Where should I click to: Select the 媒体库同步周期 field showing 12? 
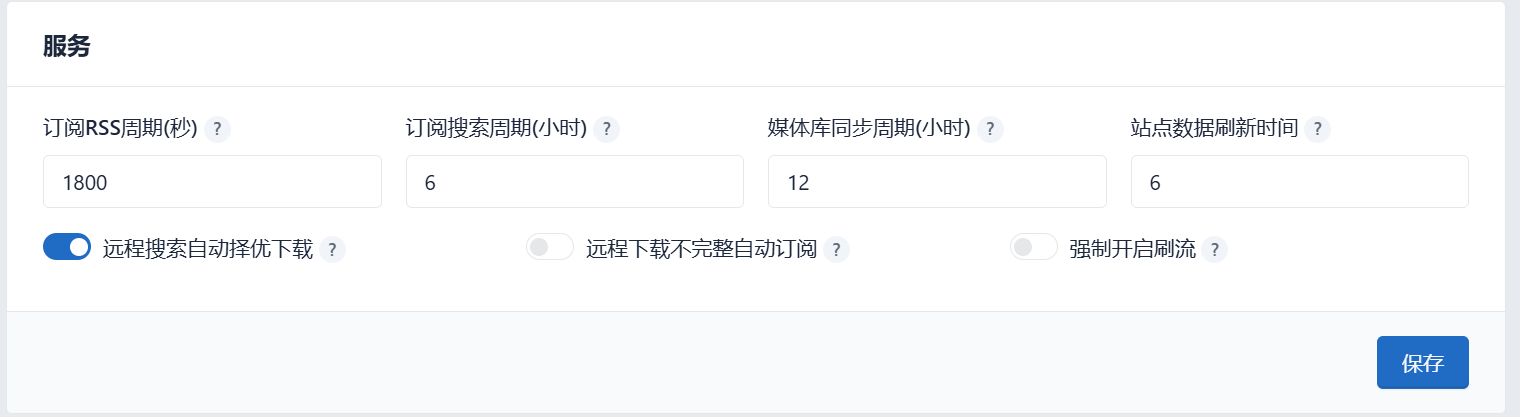coord(937,182)
